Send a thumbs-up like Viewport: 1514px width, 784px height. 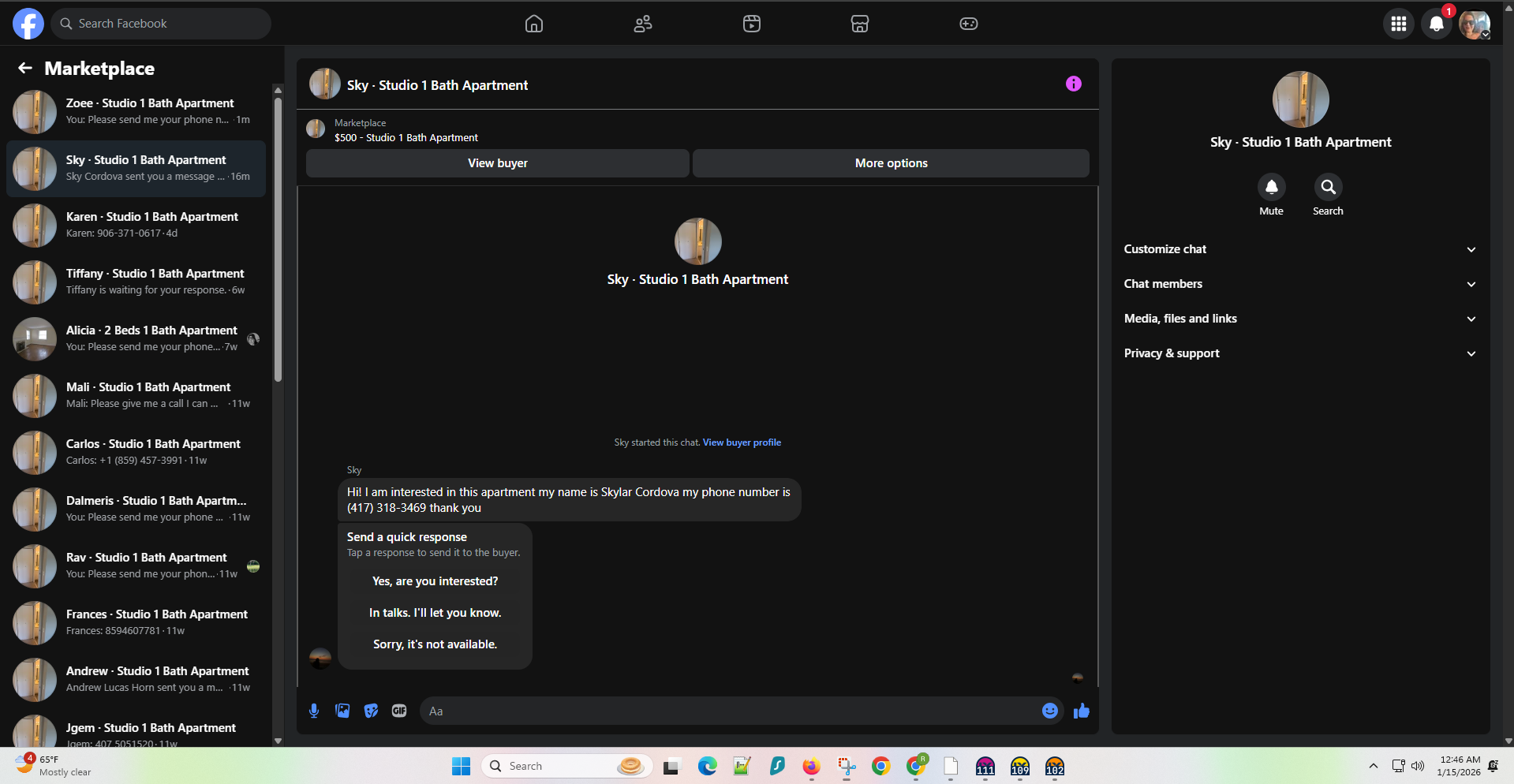pos(1081,711)
